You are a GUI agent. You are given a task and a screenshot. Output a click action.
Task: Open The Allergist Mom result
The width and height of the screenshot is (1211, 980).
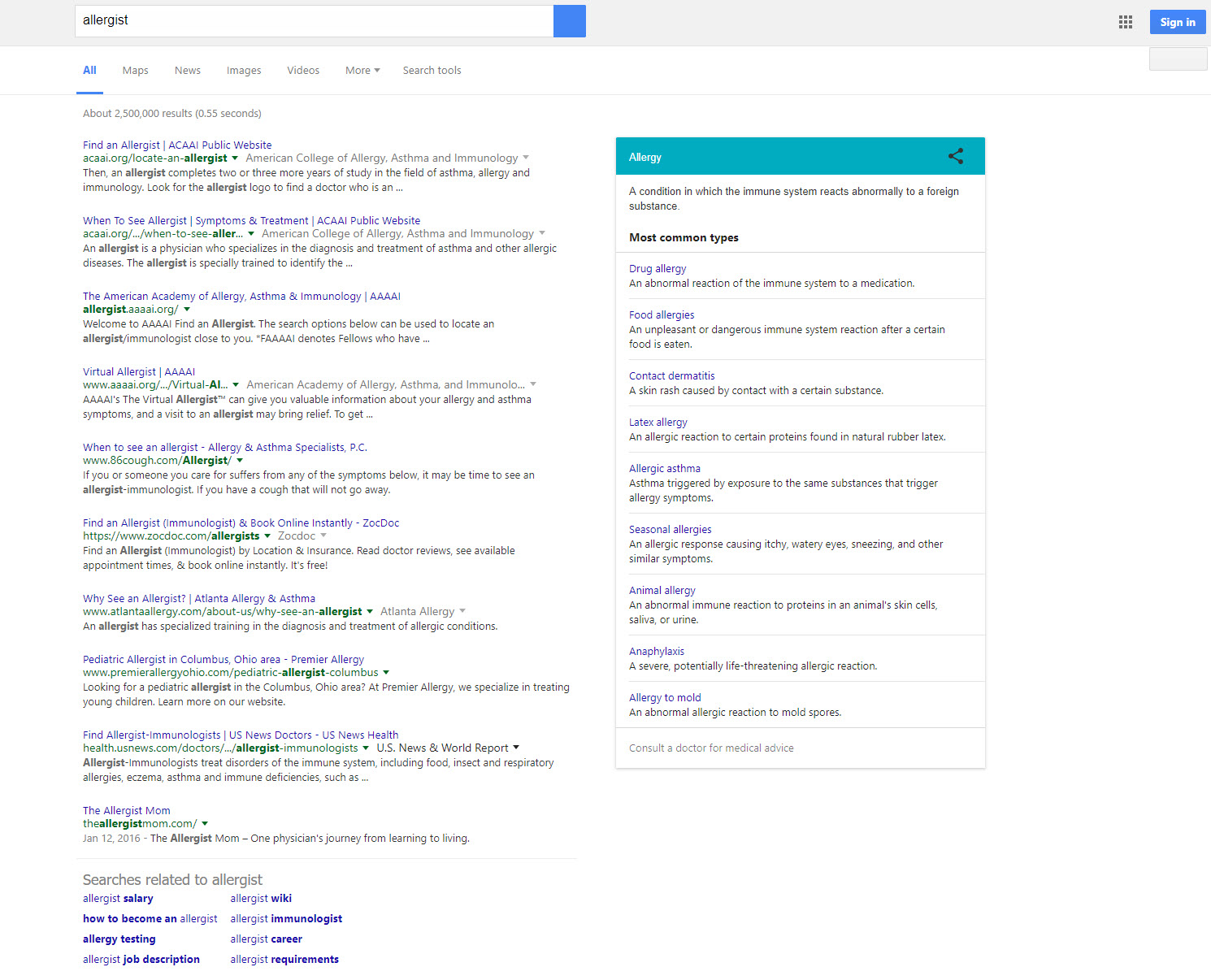(x=126, y=811)
